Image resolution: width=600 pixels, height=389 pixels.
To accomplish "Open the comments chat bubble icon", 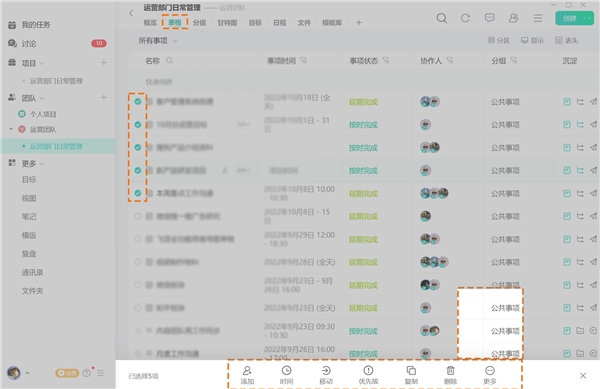I will point(489,18).
